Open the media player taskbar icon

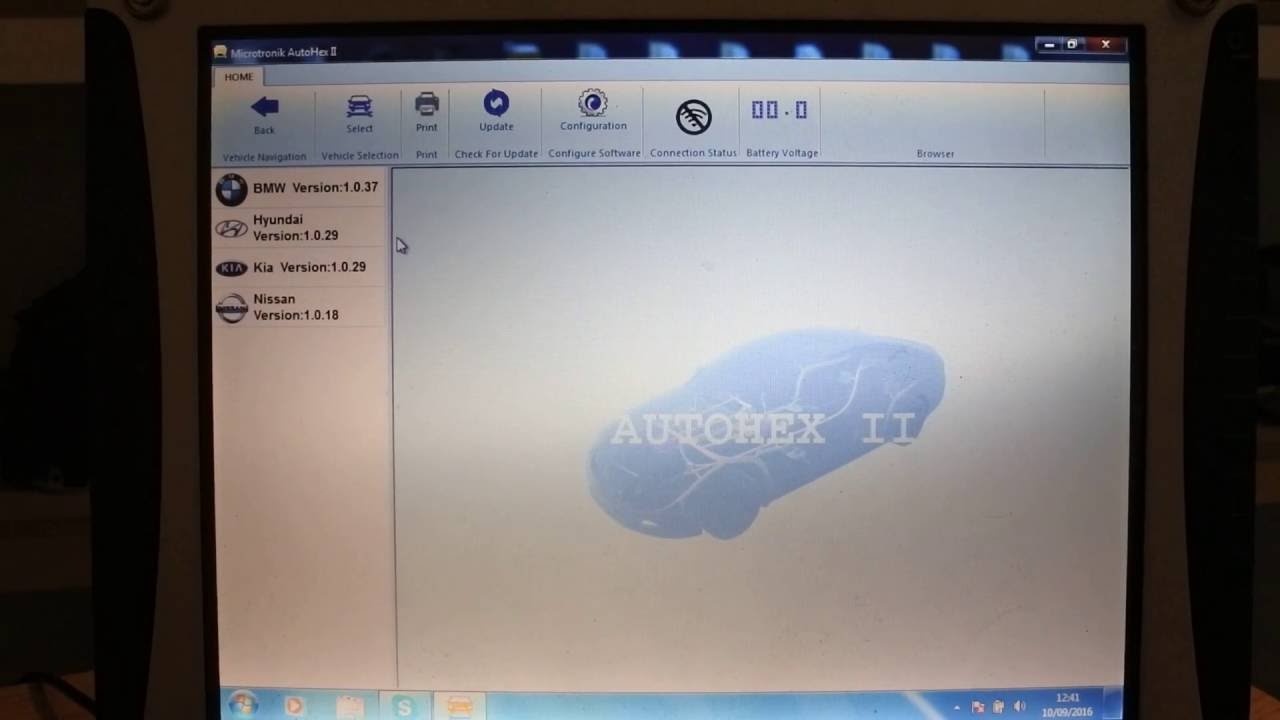pos(294,706)
